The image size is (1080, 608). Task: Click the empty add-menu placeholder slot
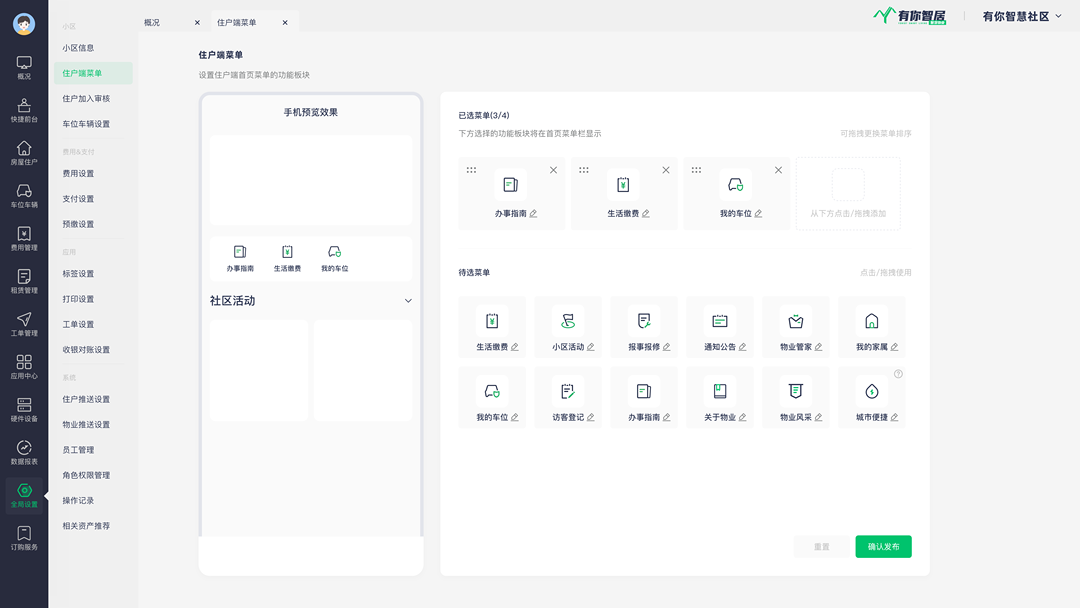point(848,193)
